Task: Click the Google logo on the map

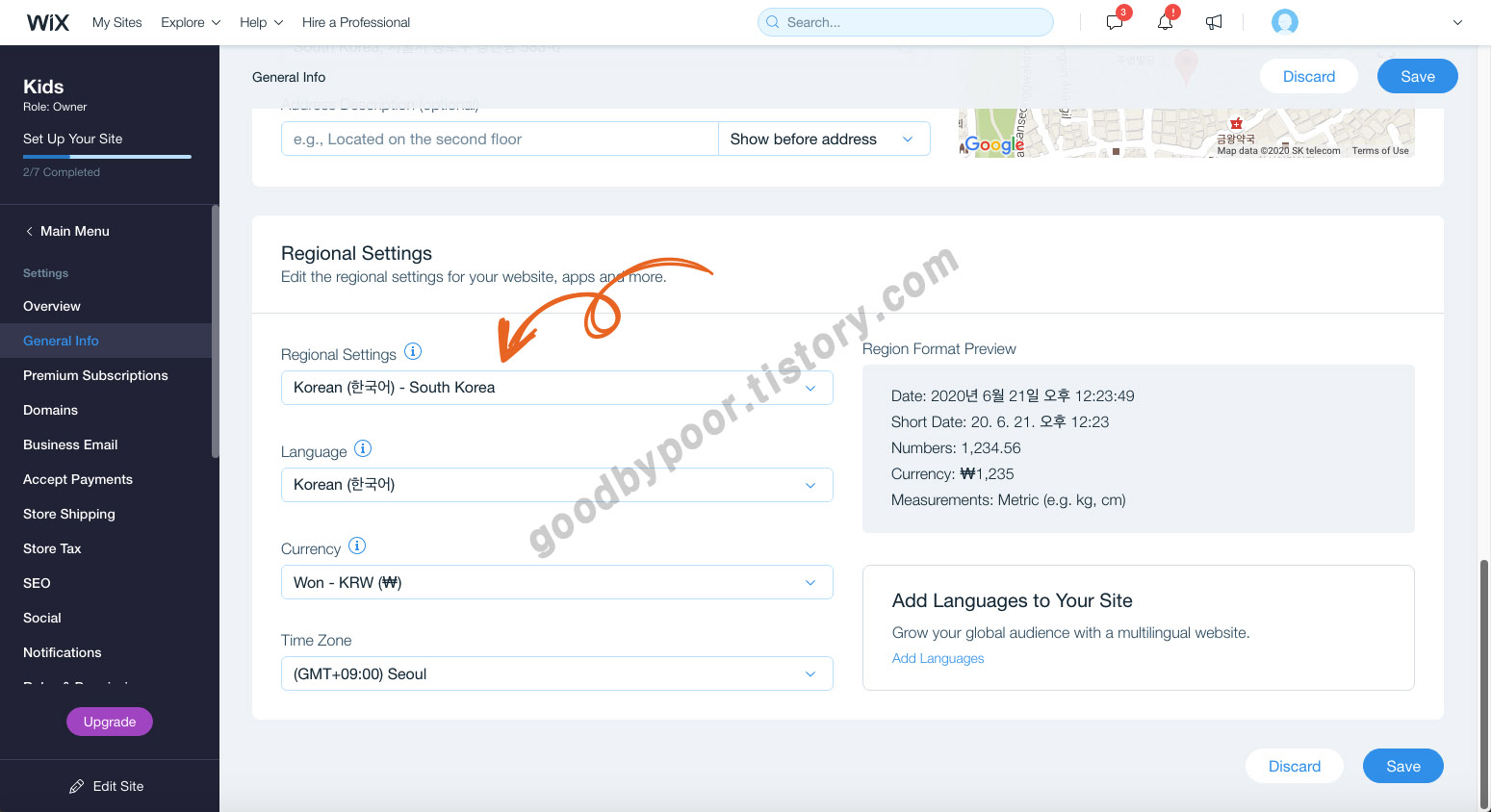Action: (993, 144)
